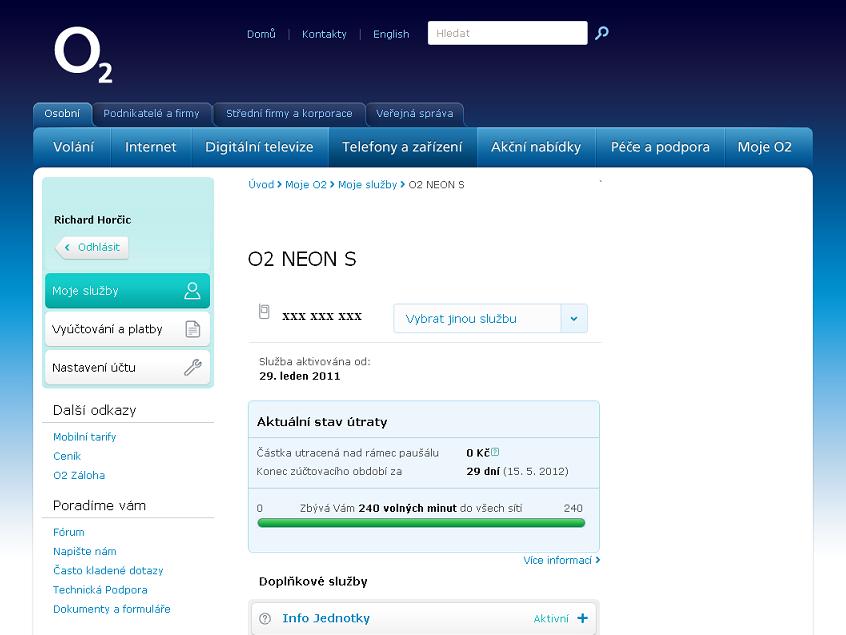The width and height of the screenshot is (846, 635).
Task: Click the Aktivní status label
Action: pyautogui.click(x=551, y=619)
